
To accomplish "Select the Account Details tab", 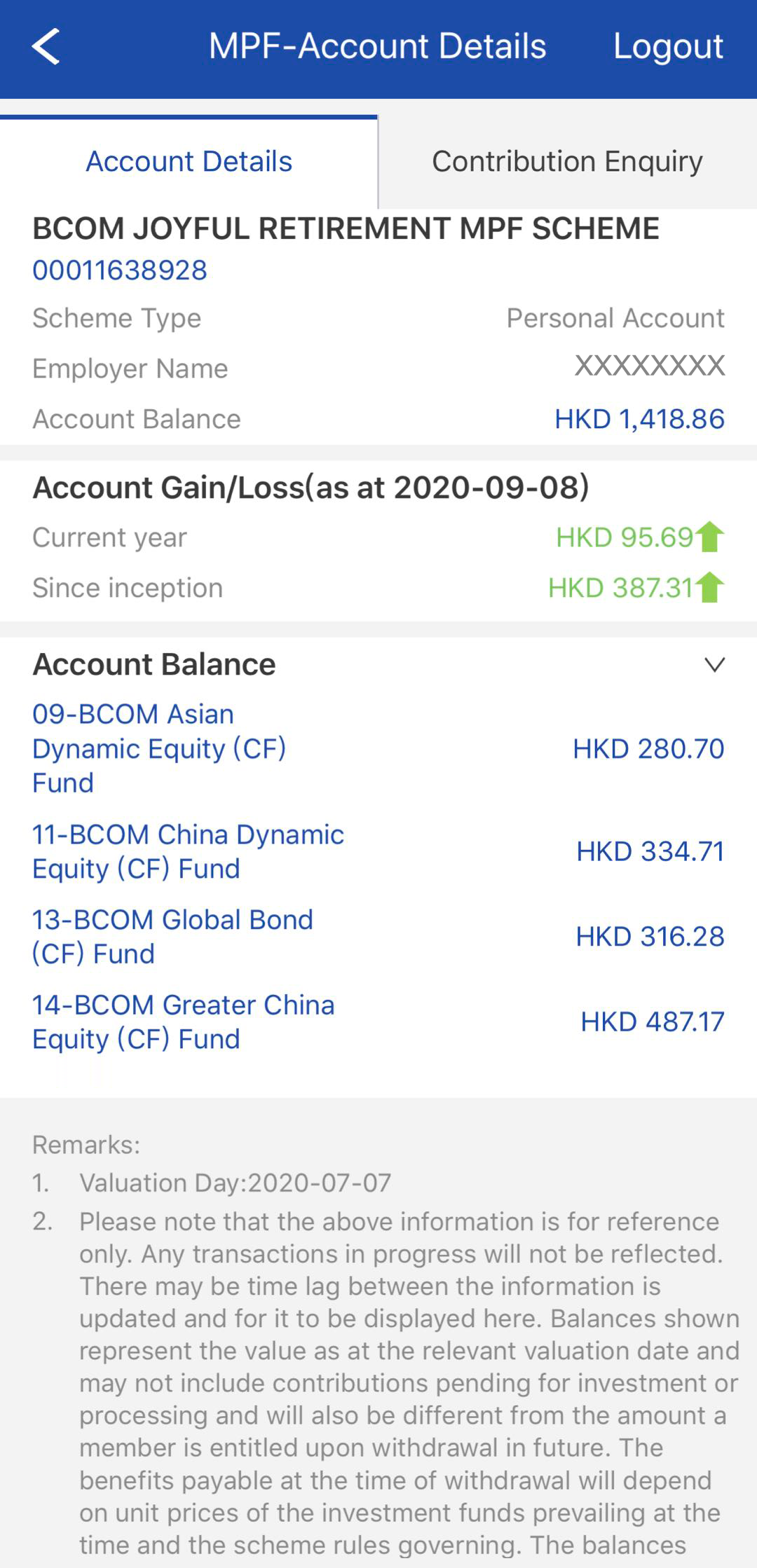I will [189, 162].
